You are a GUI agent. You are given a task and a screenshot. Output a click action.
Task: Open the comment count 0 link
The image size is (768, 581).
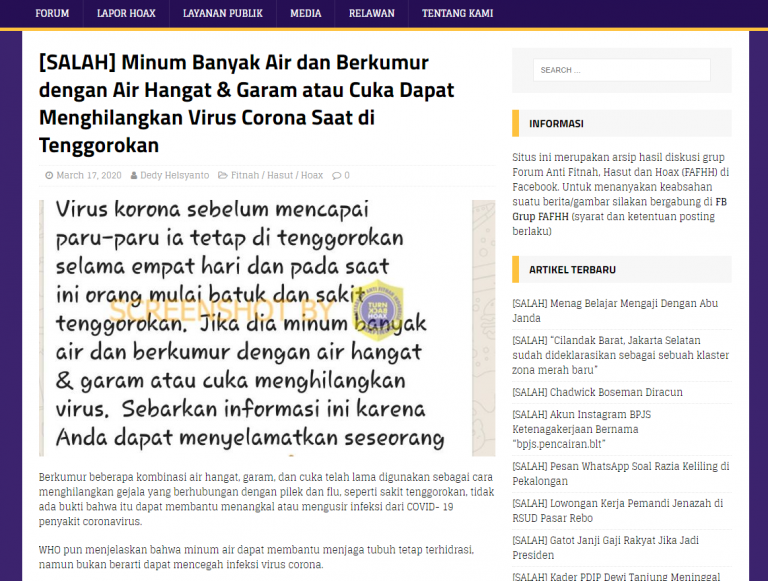coord(347,175)
